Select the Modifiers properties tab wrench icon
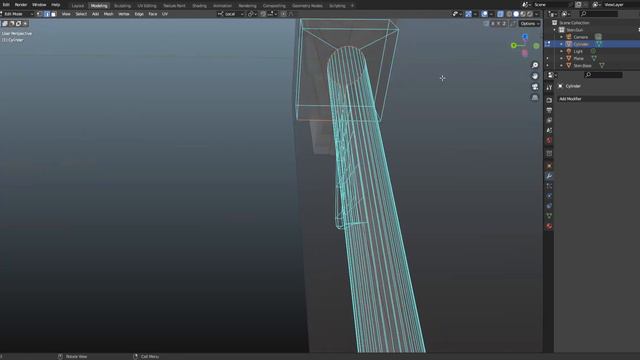This screenshot has height=360, width=640. pos(549,176)
